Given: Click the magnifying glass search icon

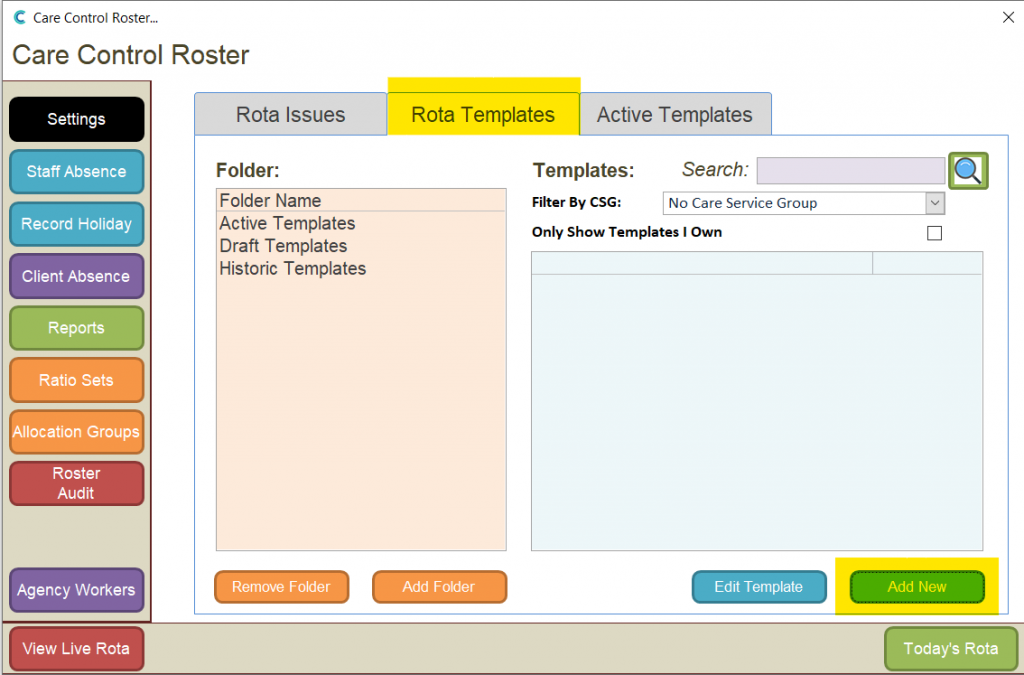Looking at the screenshot, I should 968,171.
